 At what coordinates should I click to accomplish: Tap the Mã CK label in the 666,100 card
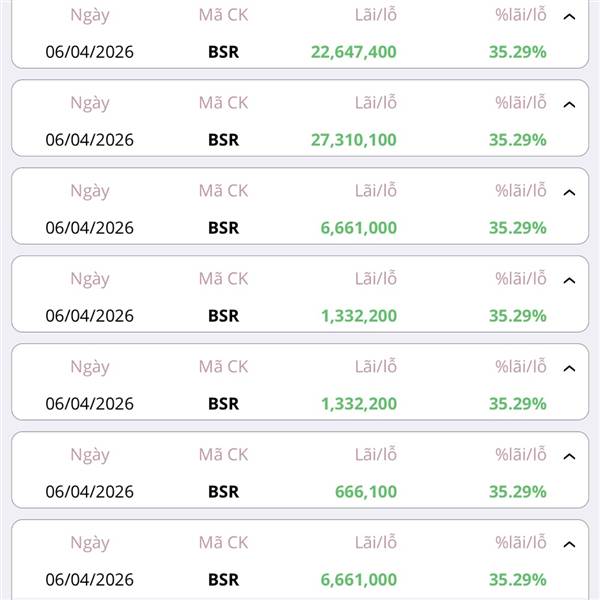(223, 455)
